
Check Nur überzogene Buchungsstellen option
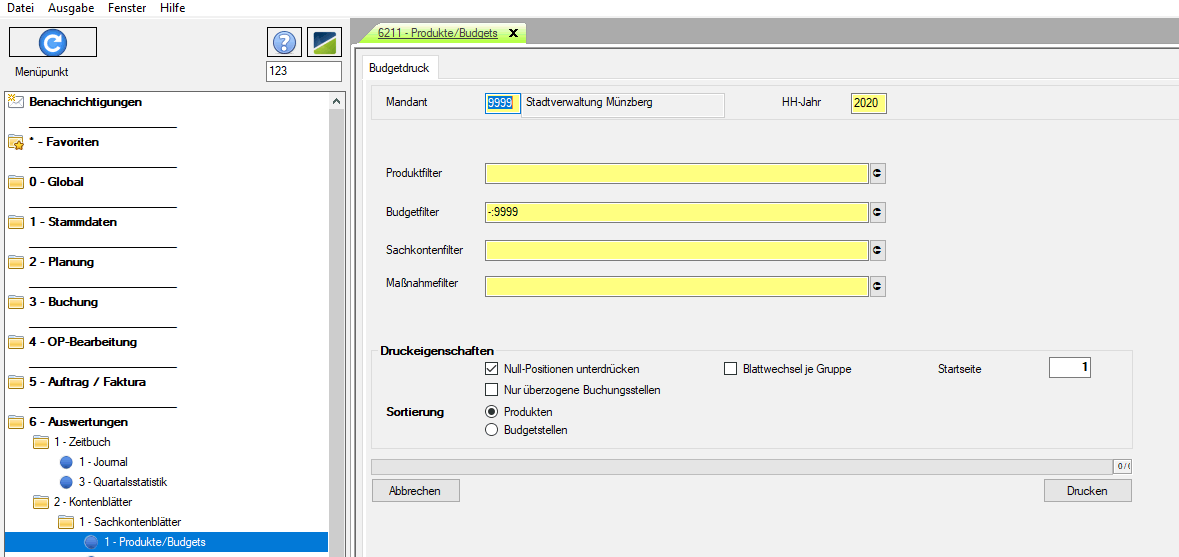[x=491, y=390]
